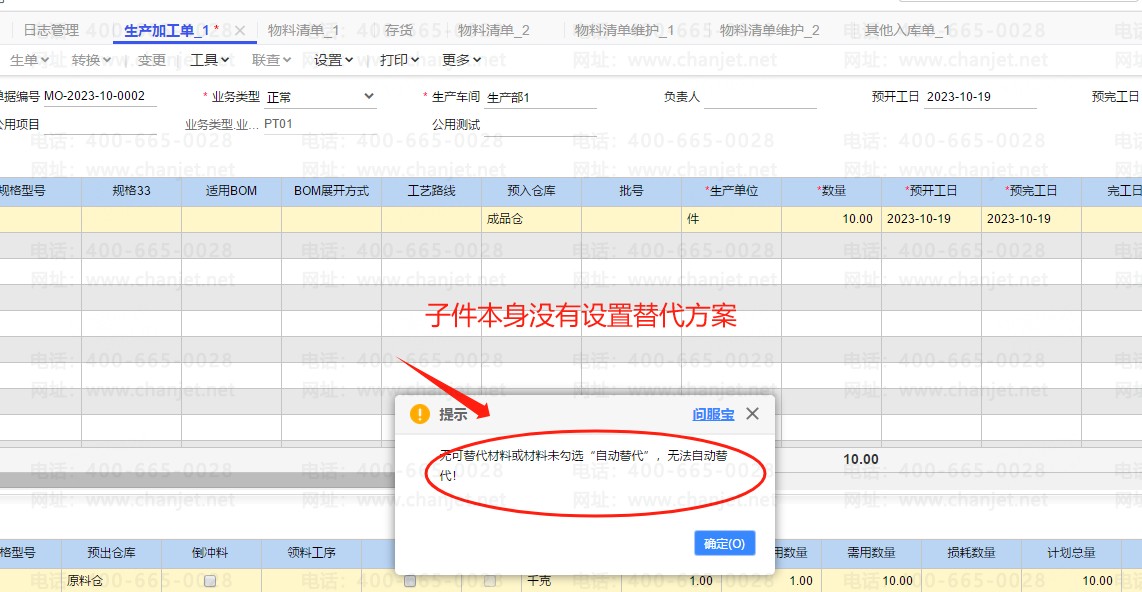Open the 问服宝 help link
The width and height of the screenshot is (1142, 592).
[713, 414]
